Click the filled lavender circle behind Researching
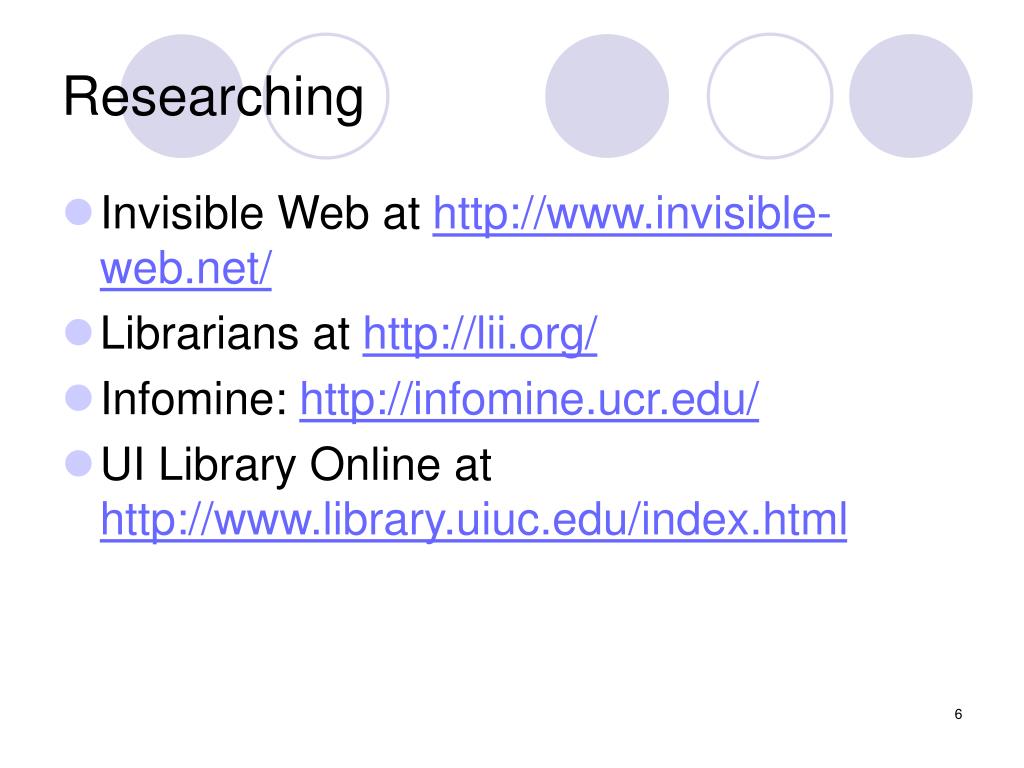This screenshot has width=1024, height=768. pyautogui.click(x=182, y=96)
